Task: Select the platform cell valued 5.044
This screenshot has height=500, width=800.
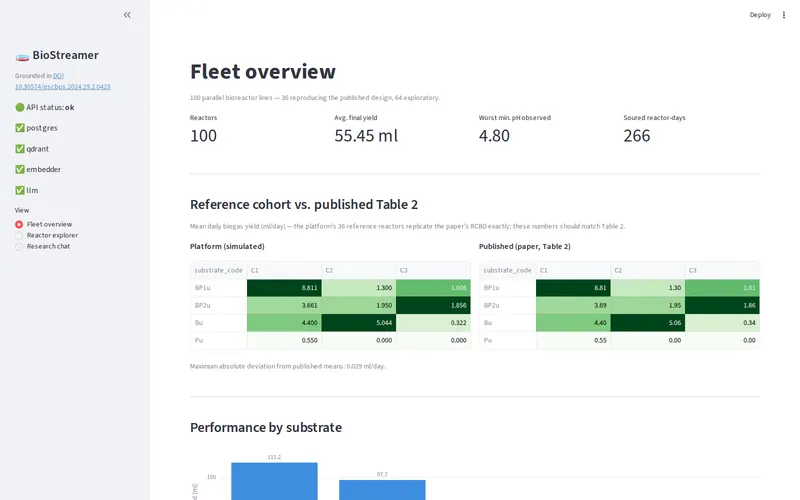Action: (x=359, y=322)
